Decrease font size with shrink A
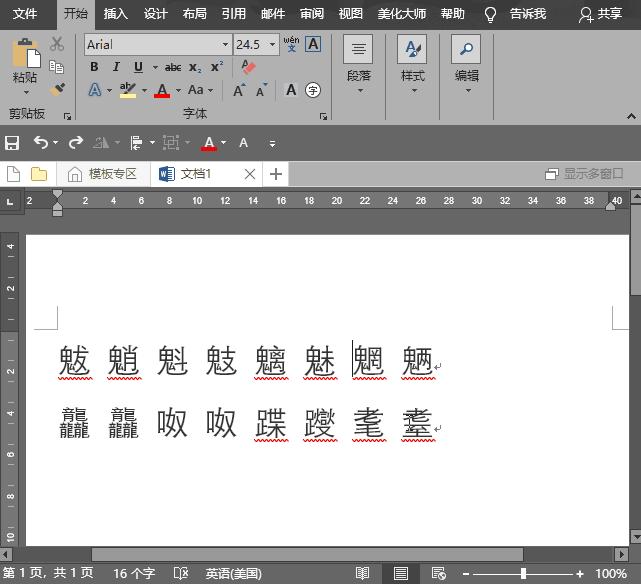 pyautogui.click(x=262, y=90)
